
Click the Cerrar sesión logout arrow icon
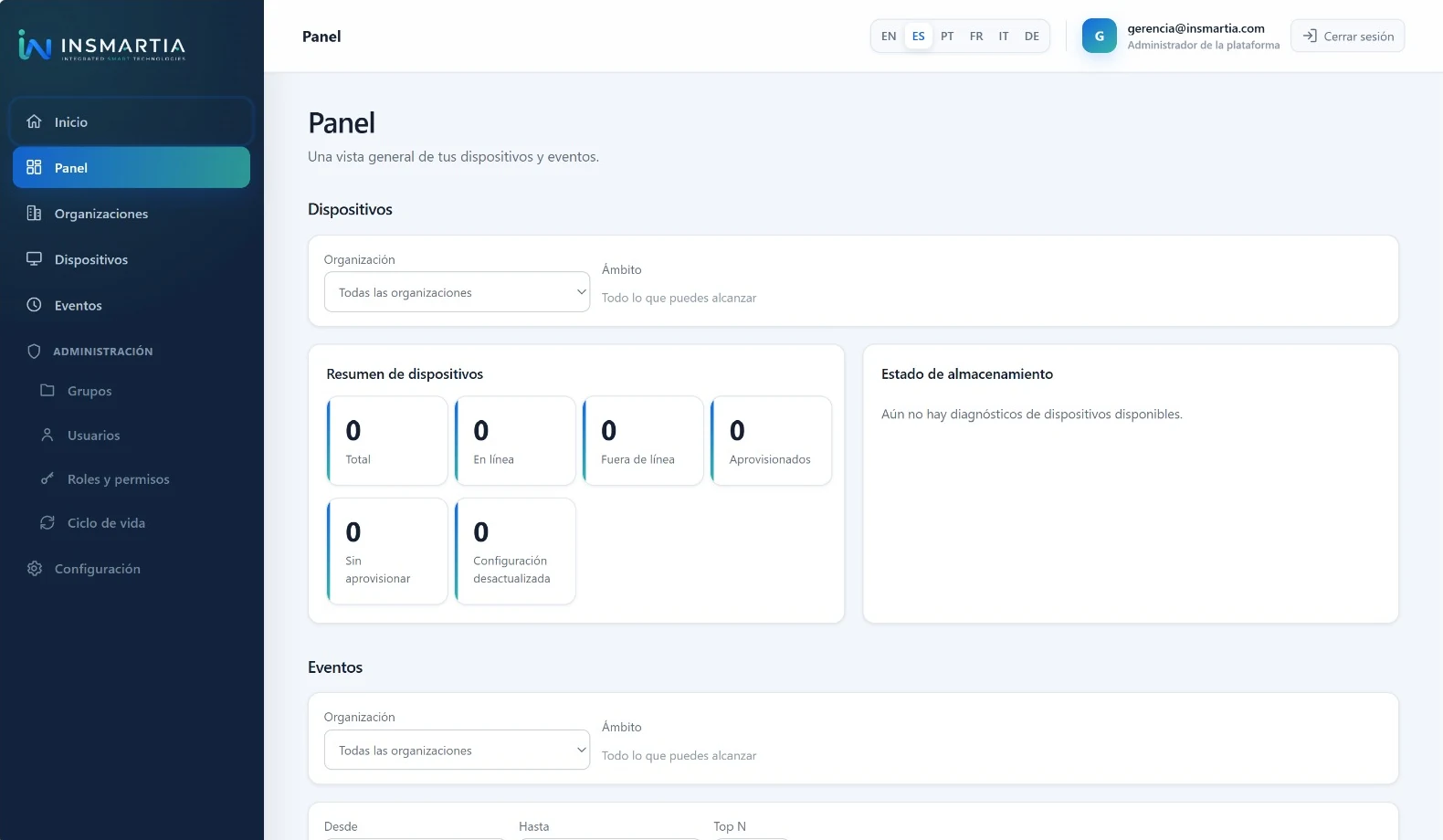(x=1309, y=36)
